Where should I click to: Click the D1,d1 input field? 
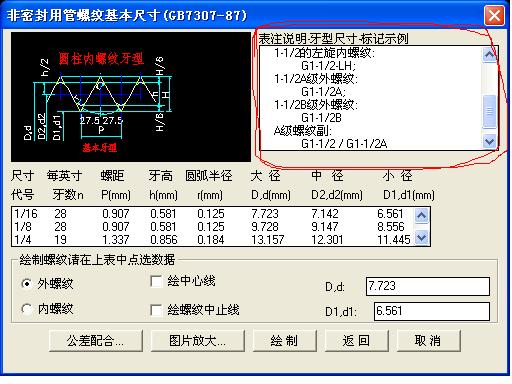click(432, 311)
